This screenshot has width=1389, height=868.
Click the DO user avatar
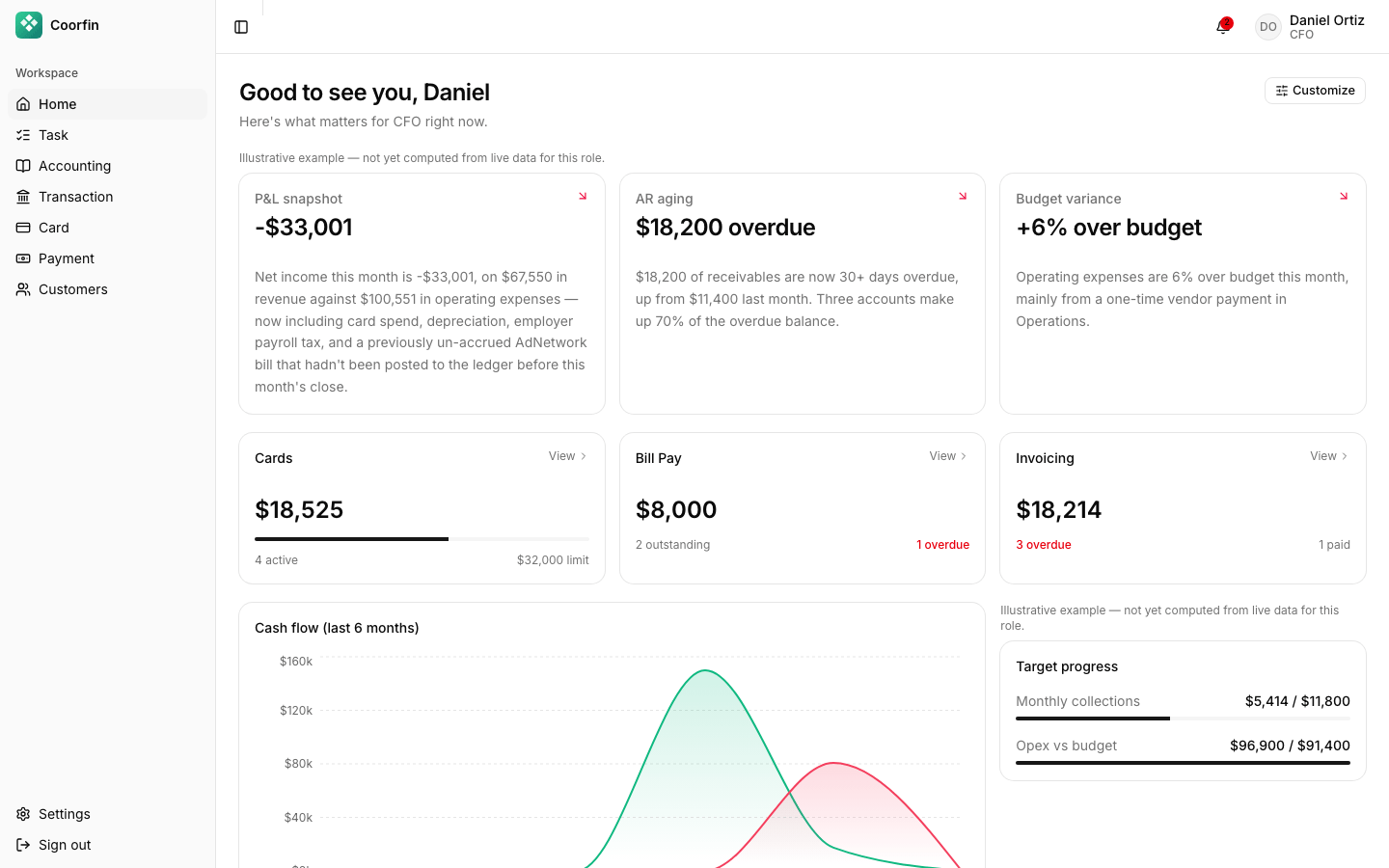point(1268,27)
